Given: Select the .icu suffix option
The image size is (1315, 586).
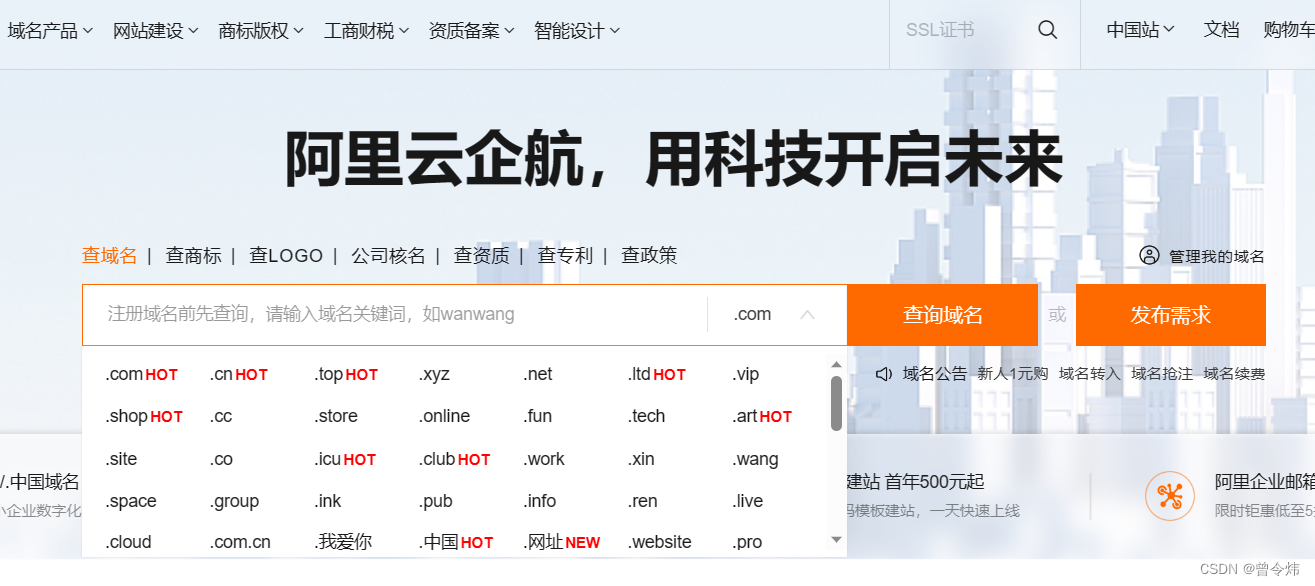Looking at the screenshot, I should coord(344,459).
